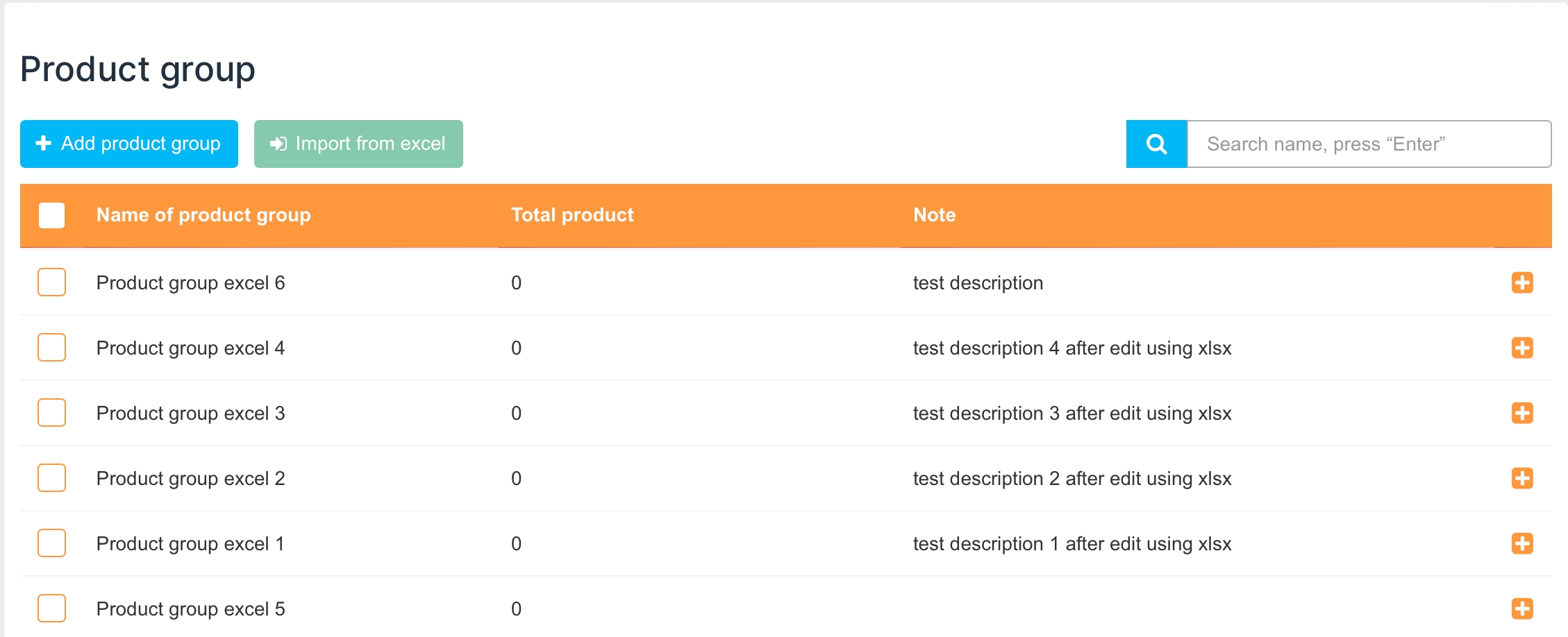Screen dimensions: 1568x637
Task: Tick checkbox beside Product group excel 3
Action: coord(52,414)
